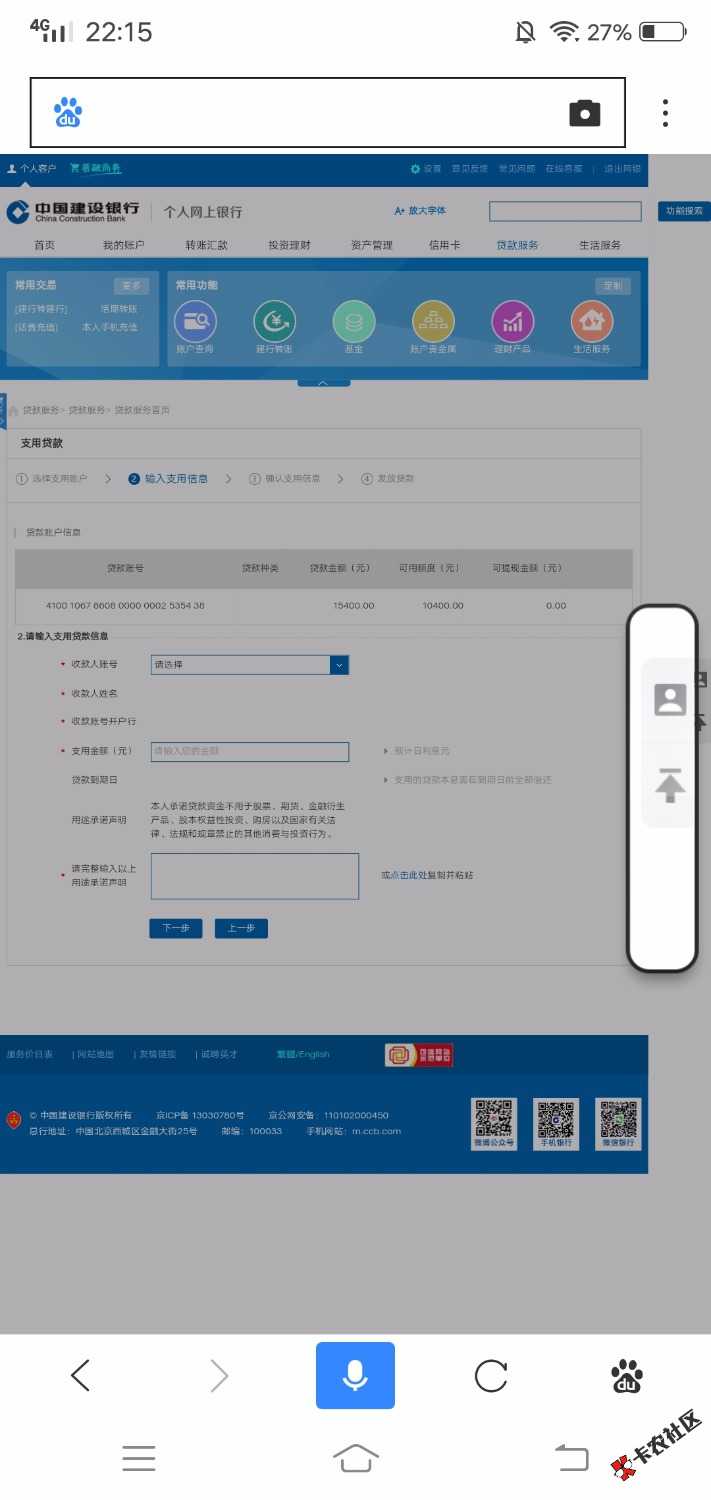Select step 1 选择支用账户
The image size is (711, 1500).
pyautogui.click(x=51, y=479)
